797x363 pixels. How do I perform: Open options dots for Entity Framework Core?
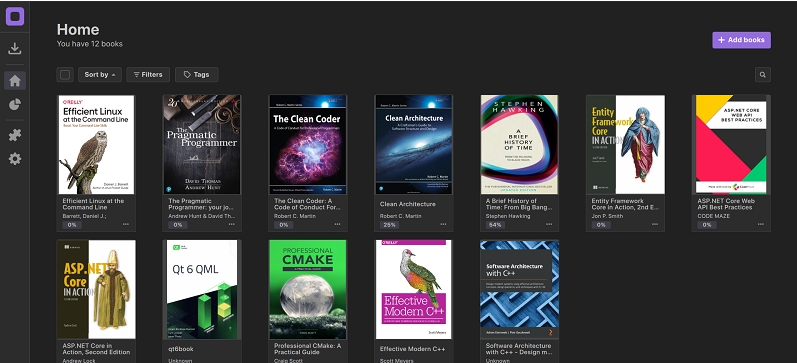(x=655, y=224)
